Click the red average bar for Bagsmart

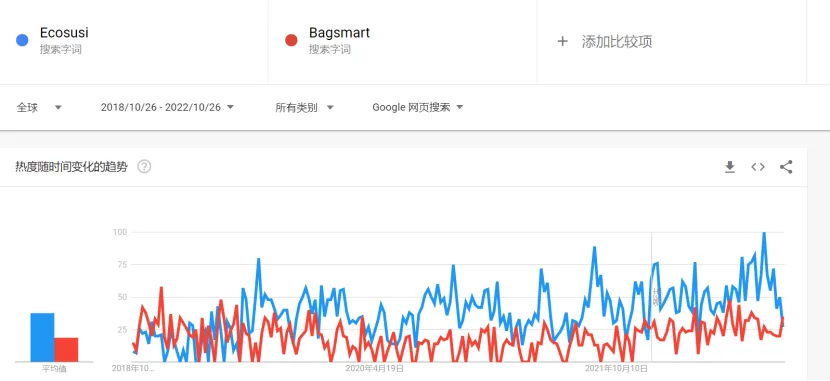(66, 349)
